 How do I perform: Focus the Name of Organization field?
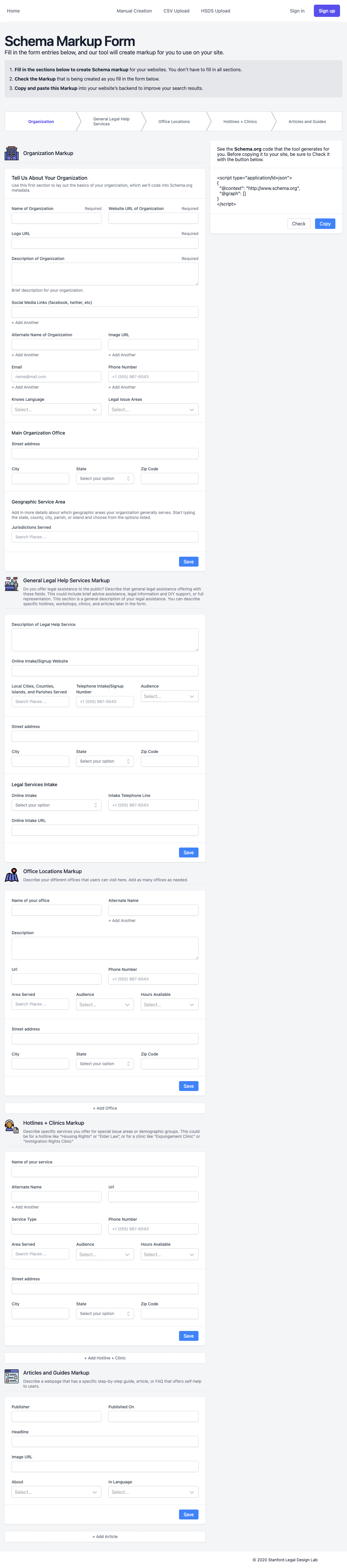tap(56, 218)
